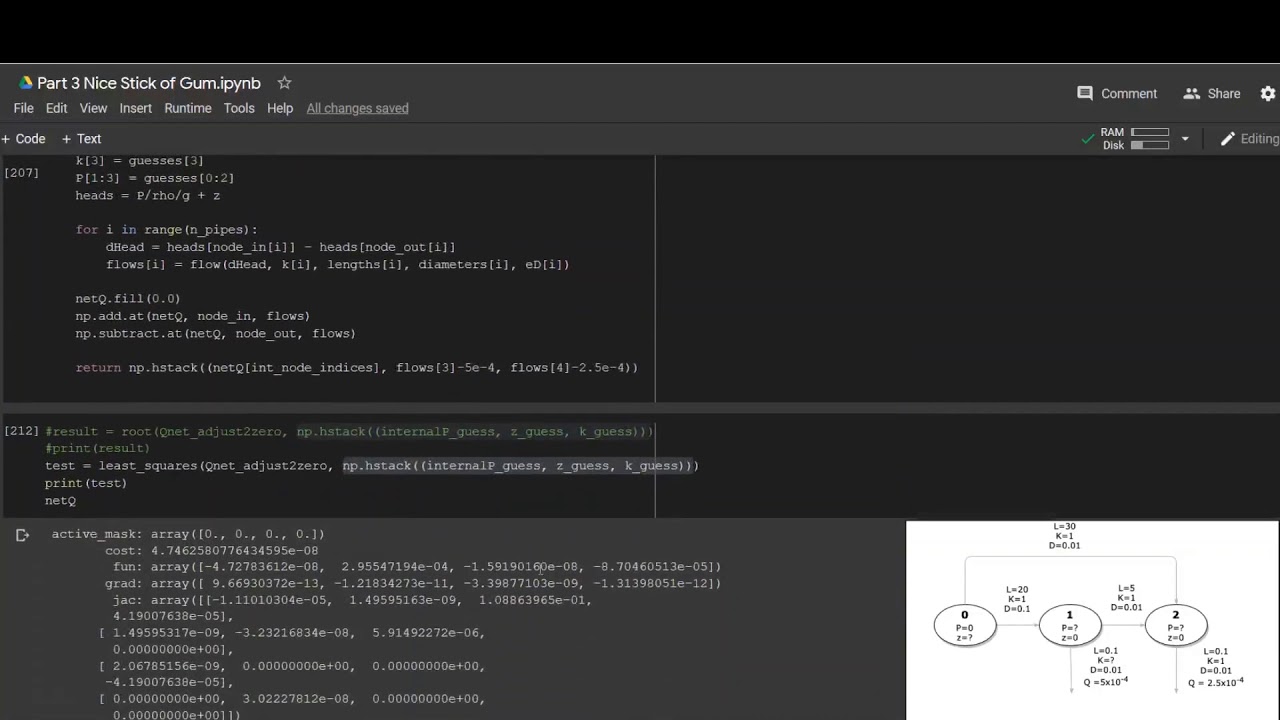The height and width of the screenshot is (720, 1280).
Task: Click the 'heads = P/rho/g + z' line
Action: [x=148, y=195]
